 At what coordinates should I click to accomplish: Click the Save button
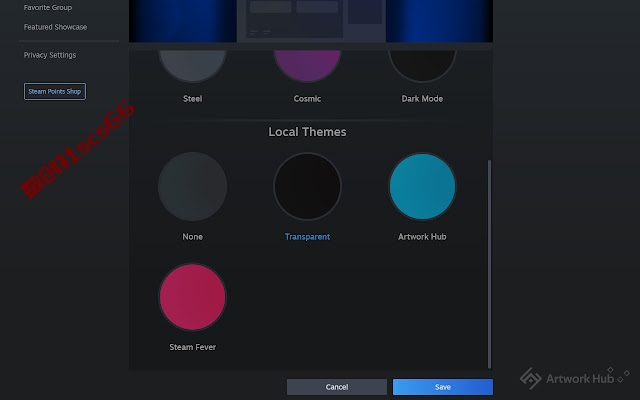(x=443, y=387)
